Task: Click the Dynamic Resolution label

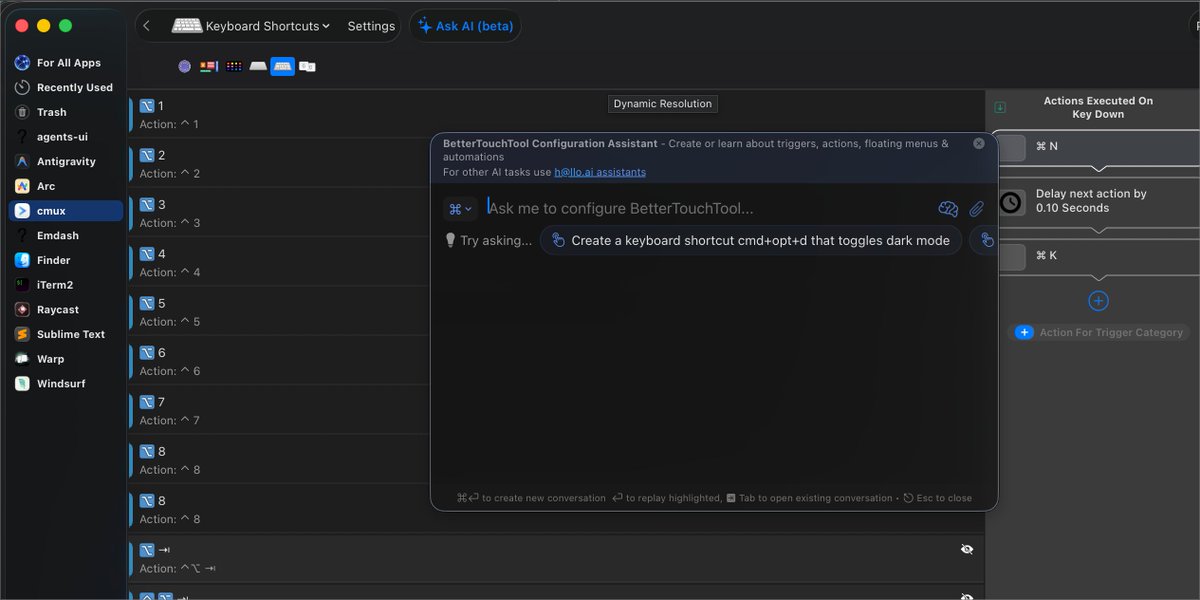Action: pos(663,104)
